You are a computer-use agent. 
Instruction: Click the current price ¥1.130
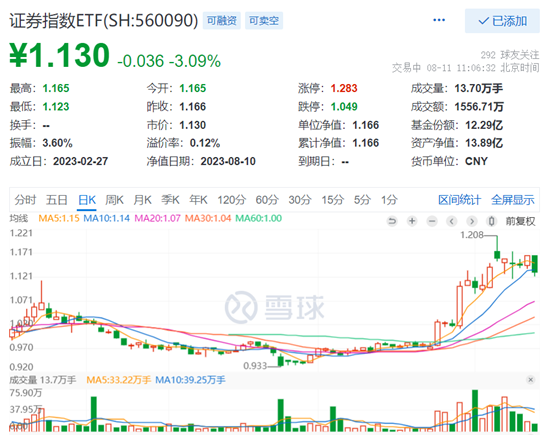point(59,55)
